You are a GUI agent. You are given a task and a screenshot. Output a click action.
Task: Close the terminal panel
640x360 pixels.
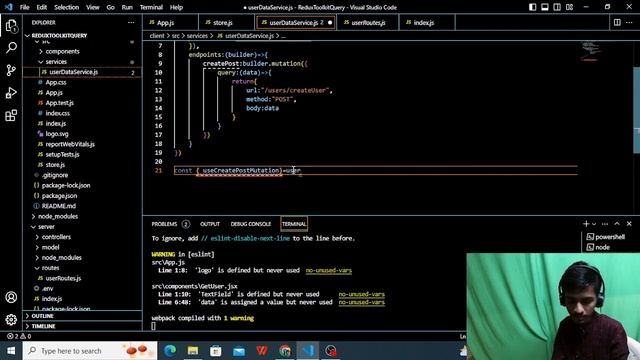click(629, 224)
